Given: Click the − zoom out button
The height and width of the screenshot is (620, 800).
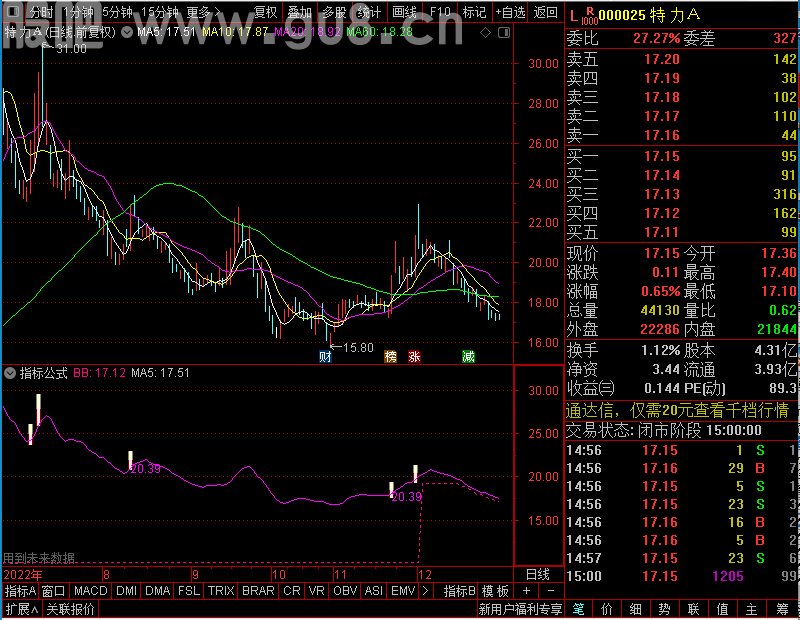Looking at the screenshot, I should point(551,591).
